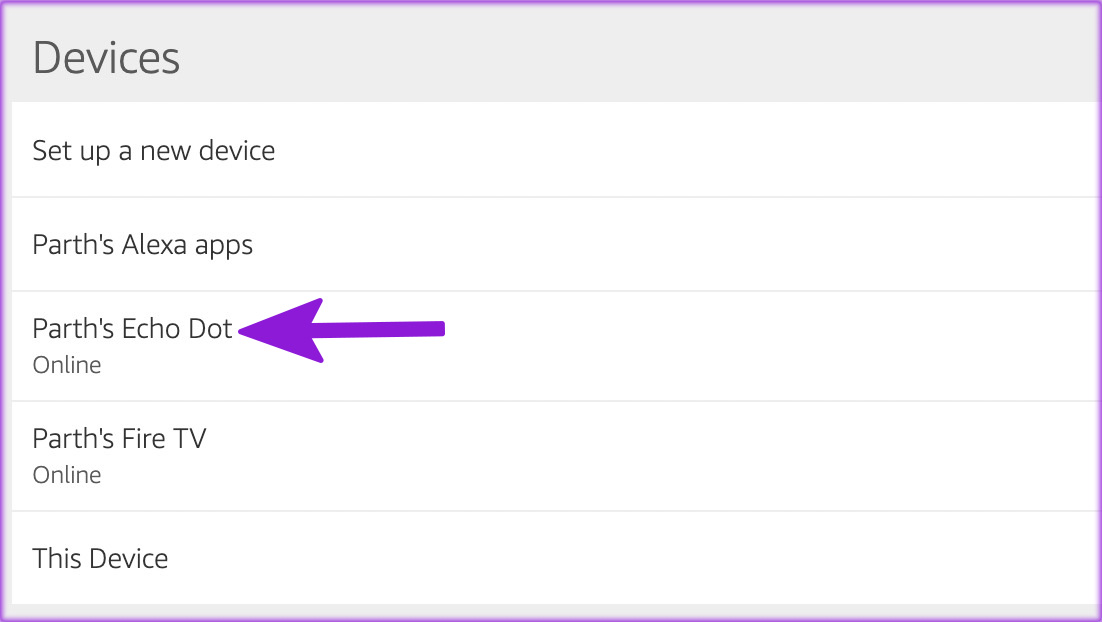
Task: Open Set up a new device
Action: click(153, 151)
